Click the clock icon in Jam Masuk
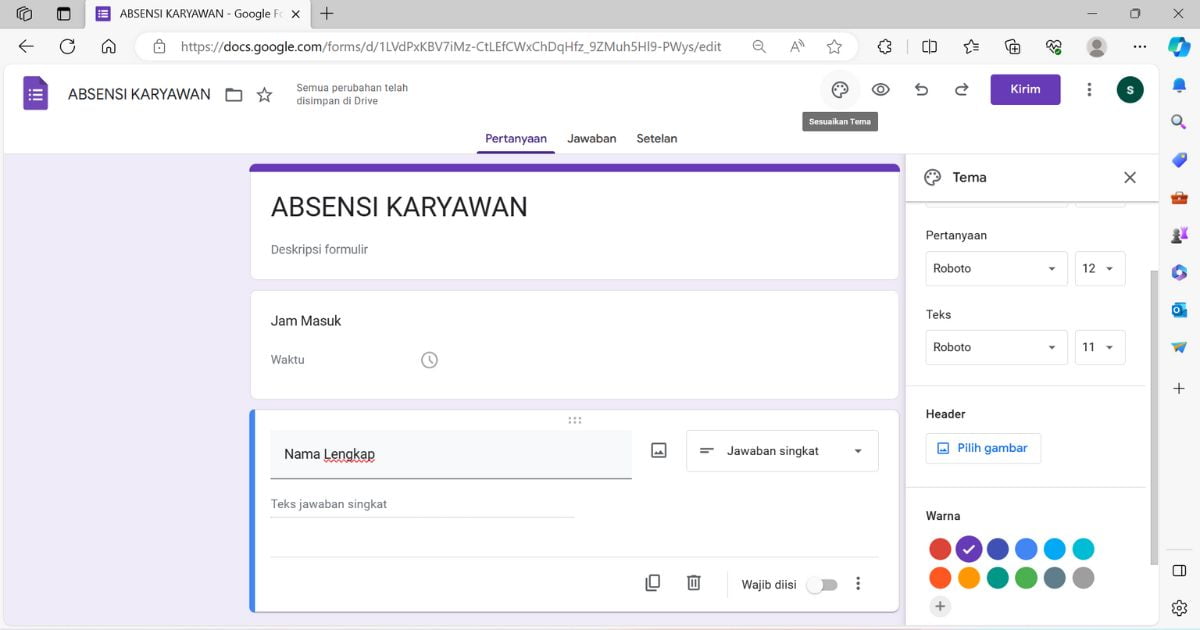The image size is (1200, 630). pyautogui.click(x=429, y=360)
